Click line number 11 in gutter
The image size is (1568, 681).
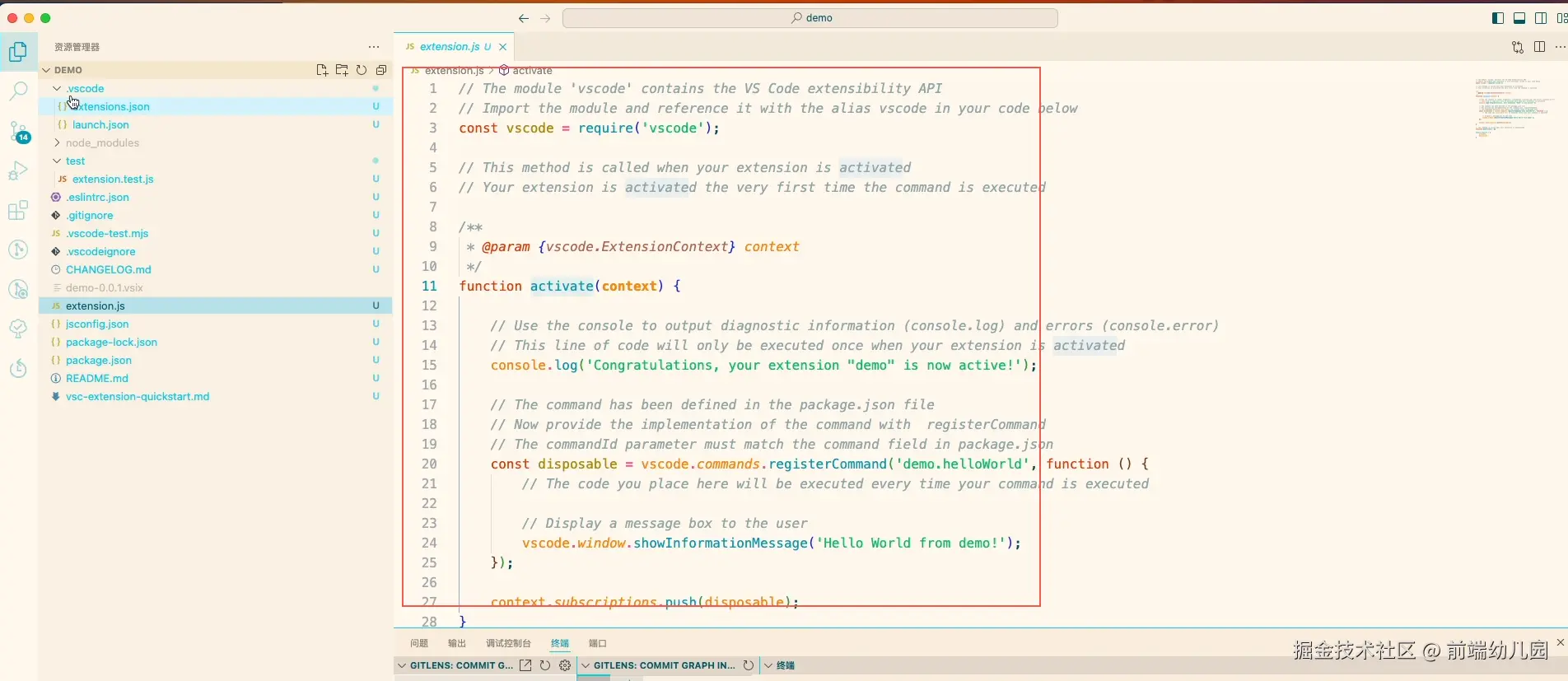pyautogui.click(x=429, y=286)
